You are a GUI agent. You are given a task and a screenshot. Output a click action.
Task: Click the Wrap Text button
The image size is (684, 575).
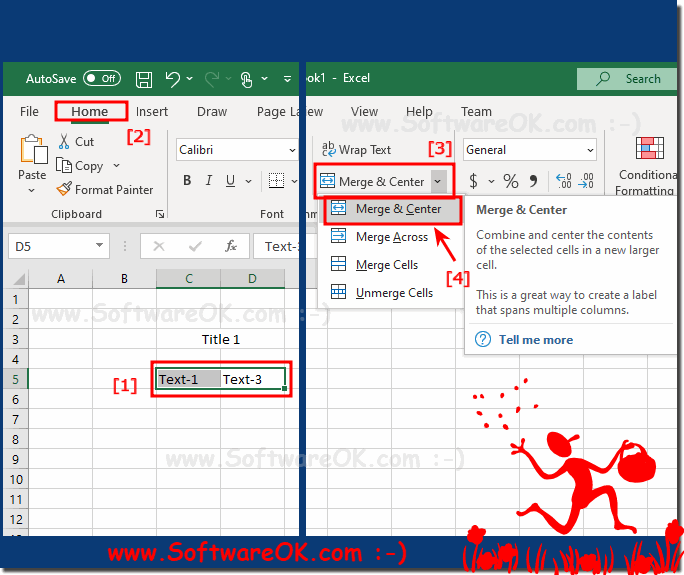point(356,150)
